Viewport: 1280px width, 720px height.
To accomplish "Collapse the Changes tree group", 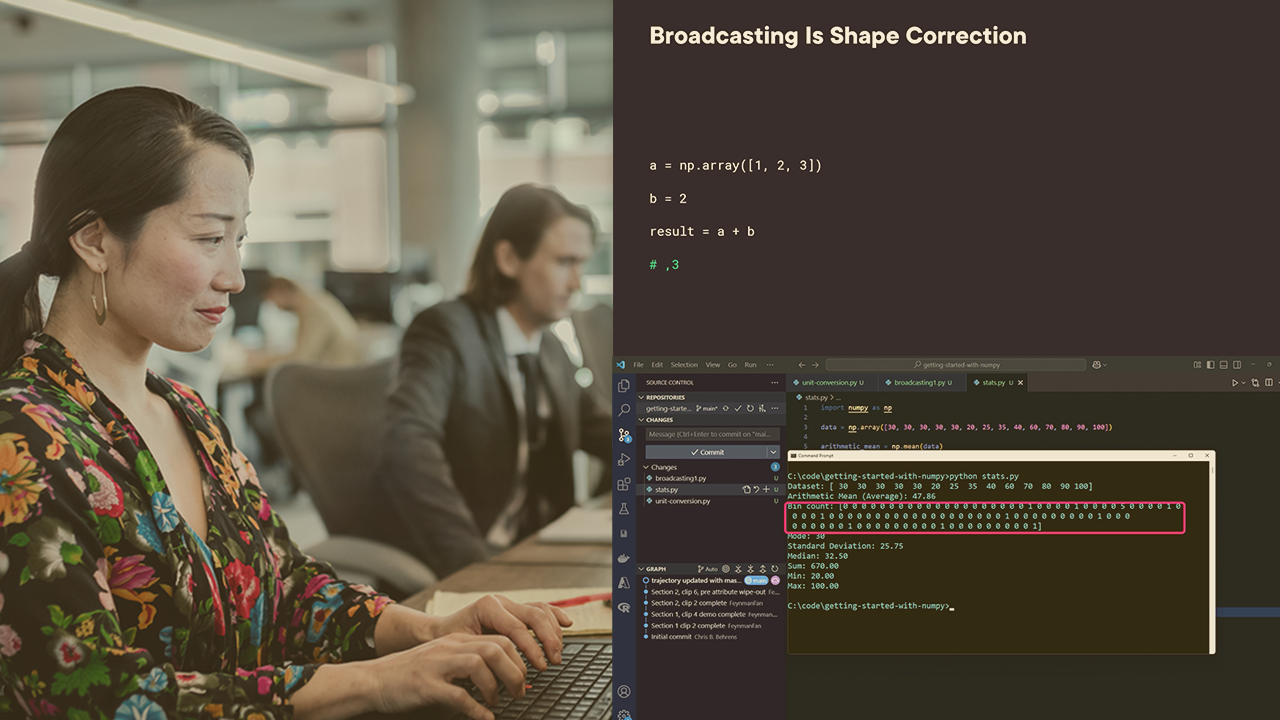I will tap(646, 467).
